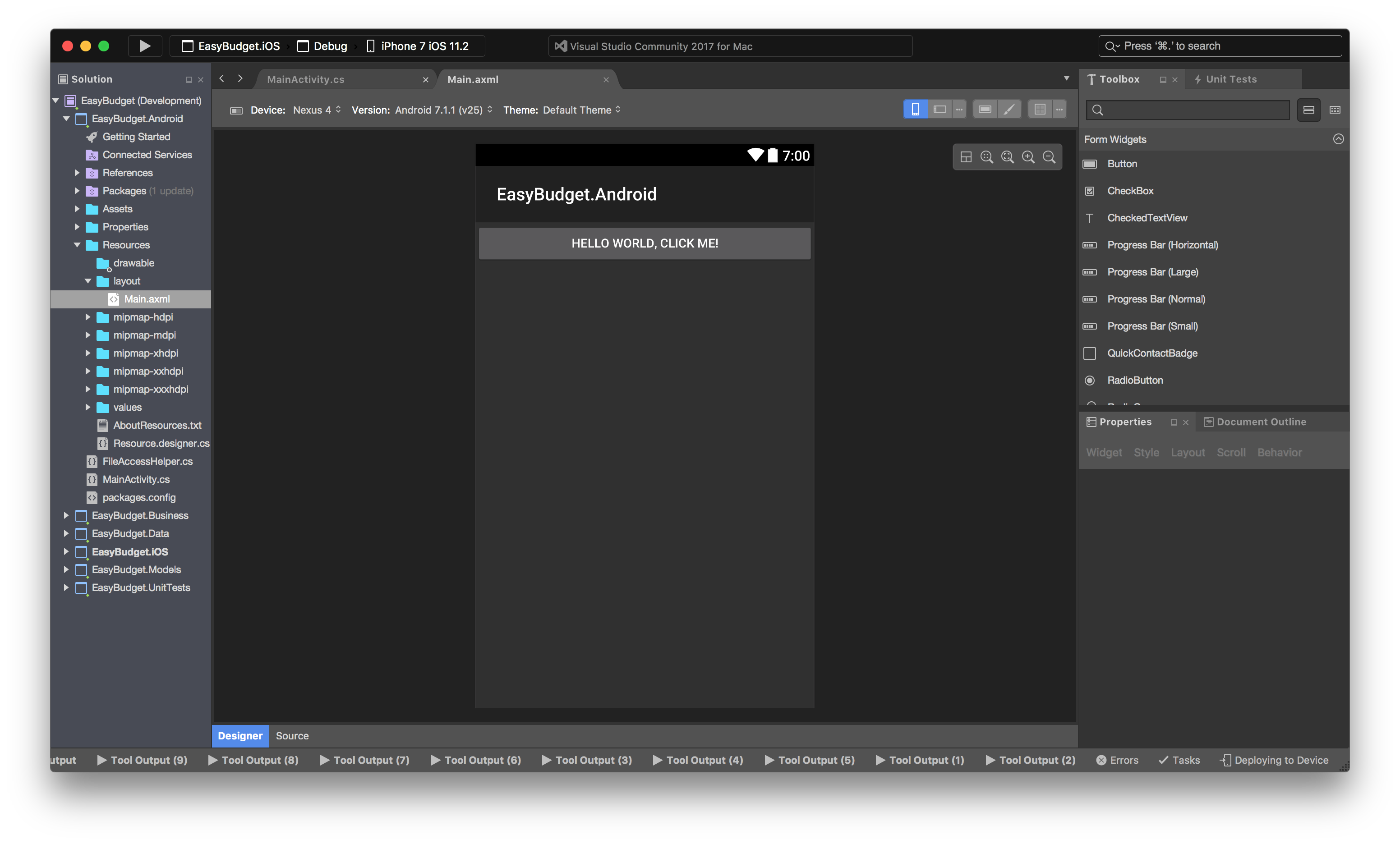Select FileAccessHelper.cs in the solution

[x=147, y=462]
